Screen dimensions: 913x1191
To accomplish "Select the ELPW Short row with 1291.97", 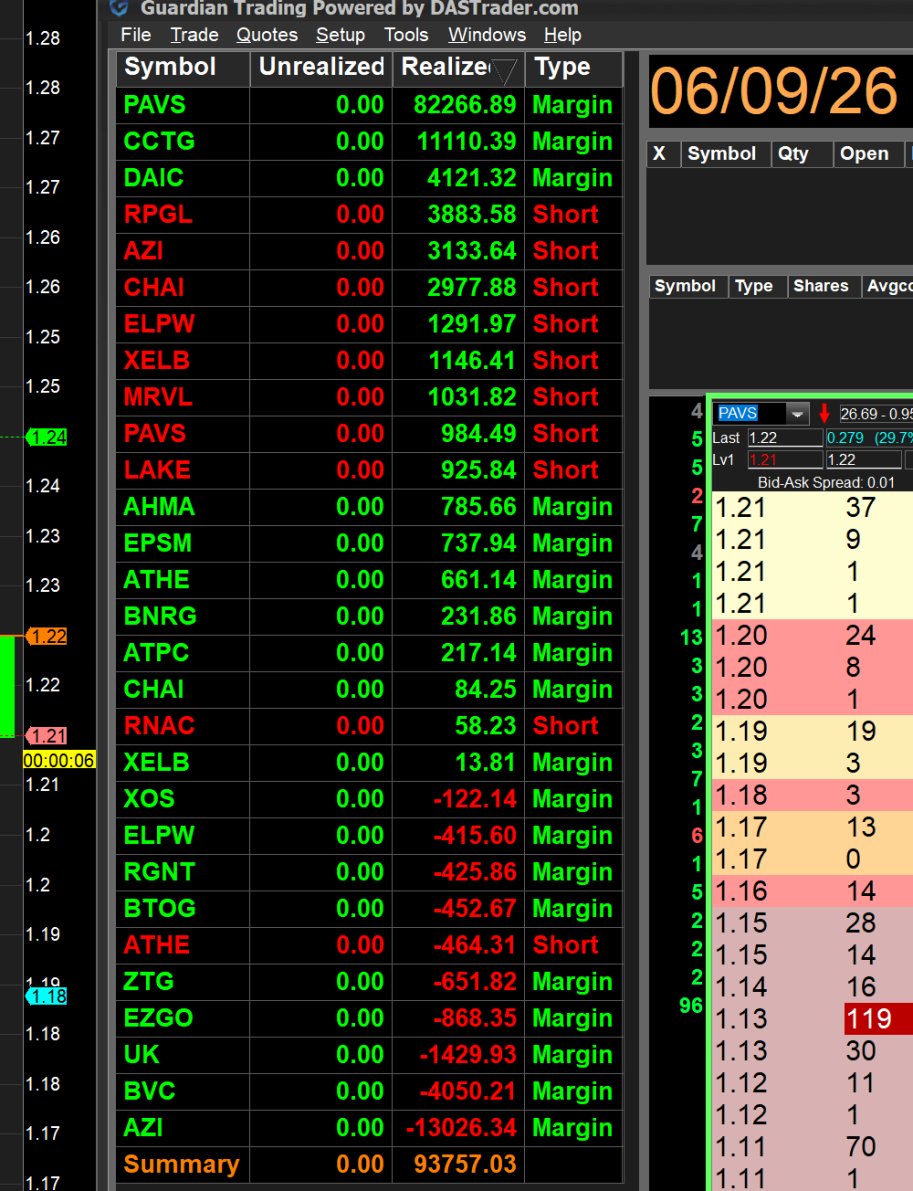I will pyautogui.click(x=369, y=324).
